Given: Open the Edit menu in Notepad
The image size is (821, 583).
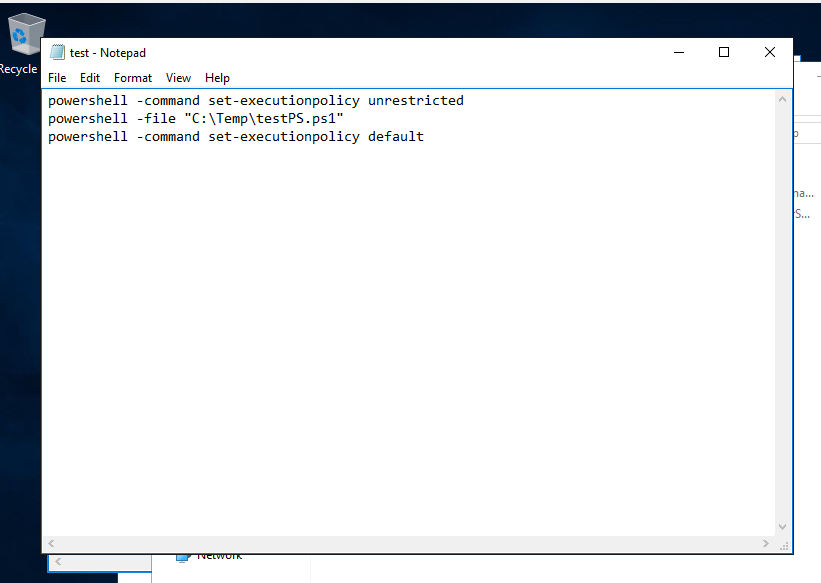Looking at the screenshot, I should [x=90, y=78].
